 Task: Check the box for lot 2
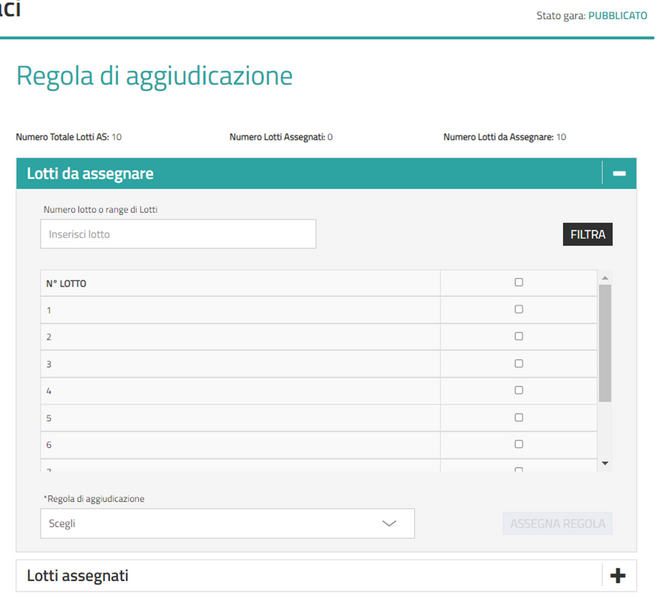coord(518,337)
